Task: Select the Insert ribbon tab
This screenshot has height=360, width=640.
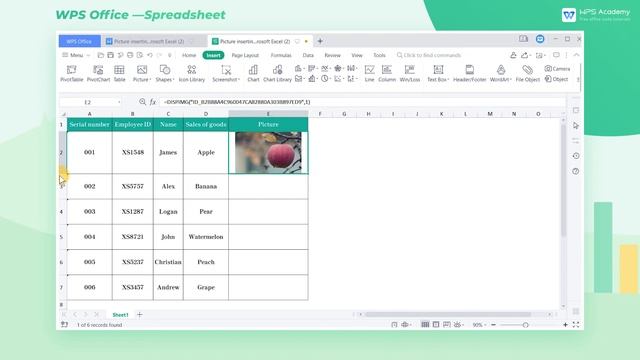Action: tap(213, 55)
